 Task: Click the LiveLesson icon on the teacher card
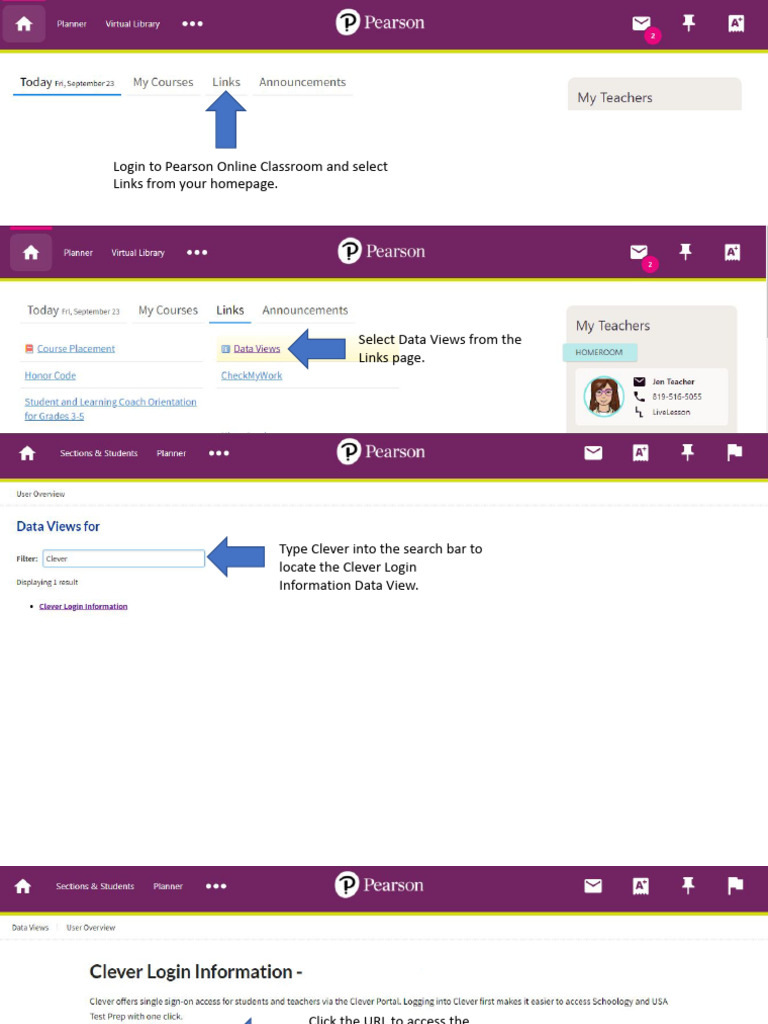click(x=639, y=411)
